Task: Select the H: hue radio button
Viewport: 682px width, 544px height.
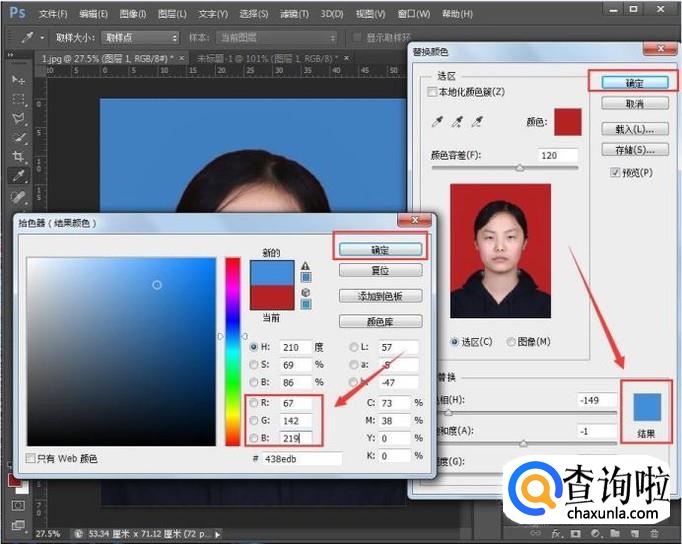Action: point(254,347)
